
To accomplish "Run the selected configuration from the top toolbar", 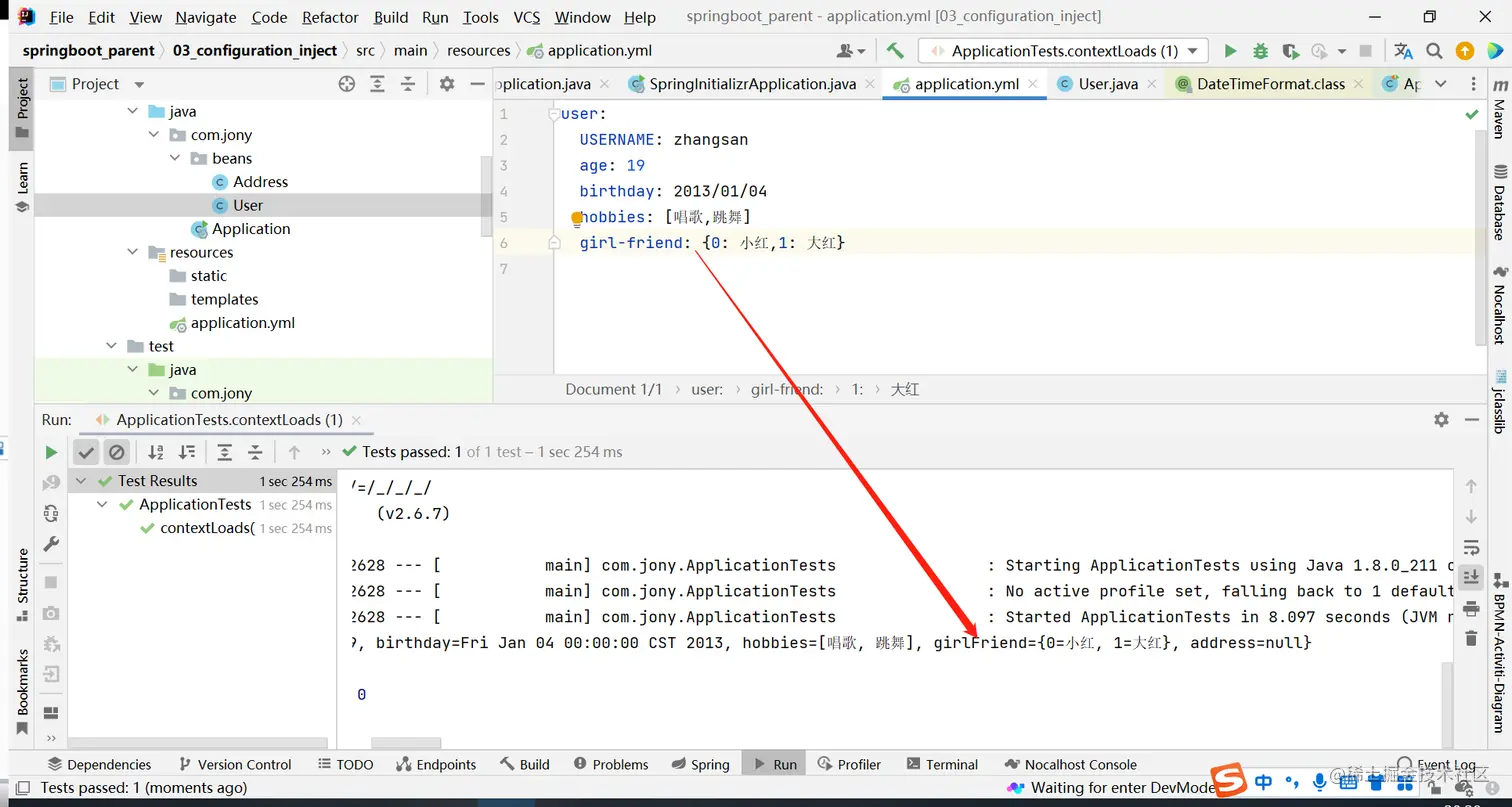I will [x=1231, y=51].
